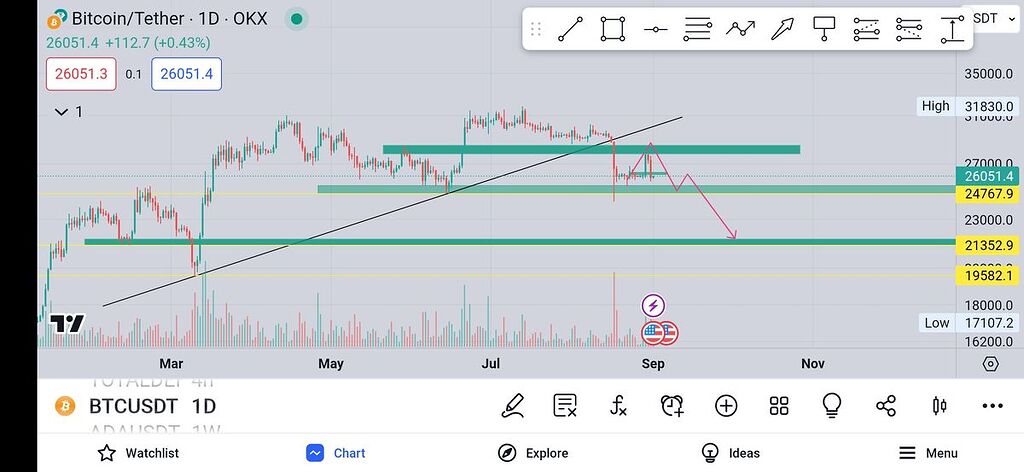Open the chart layout grid icon
This screenshot has height=472, width=1024.
pyautogui.click(x=779, y=405)
